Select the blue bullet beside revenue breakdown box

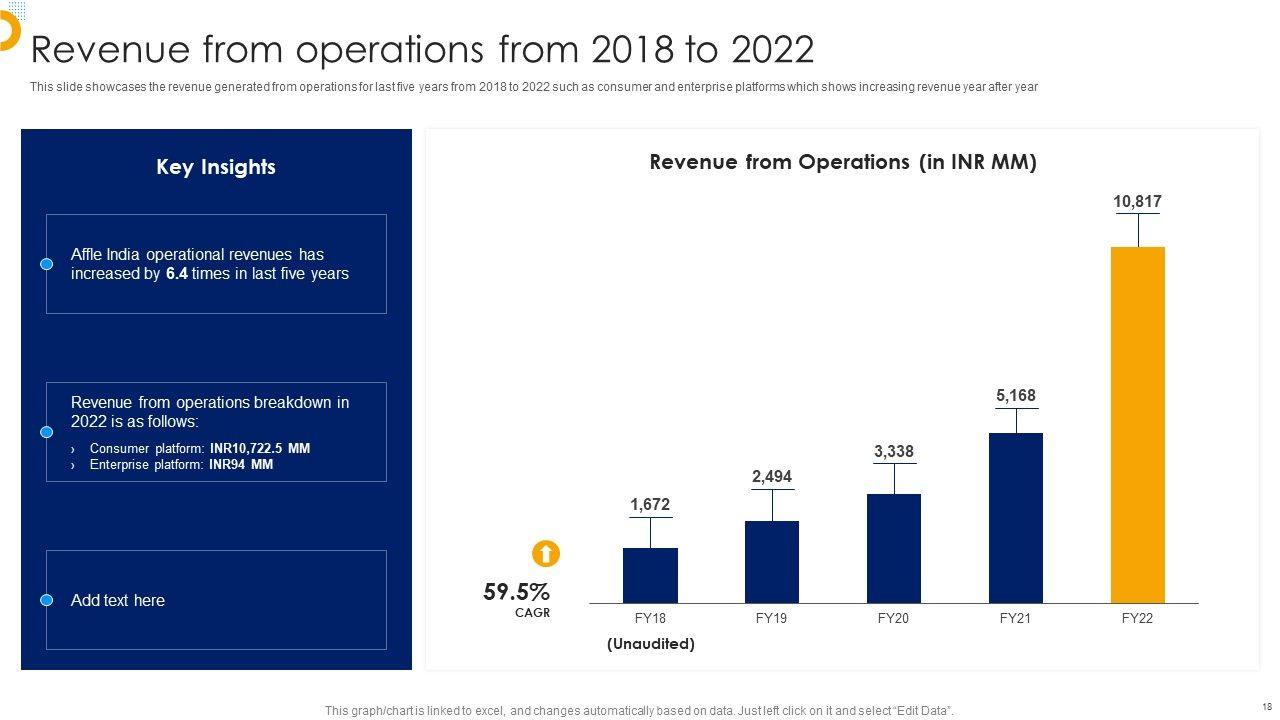click(46, 432)
